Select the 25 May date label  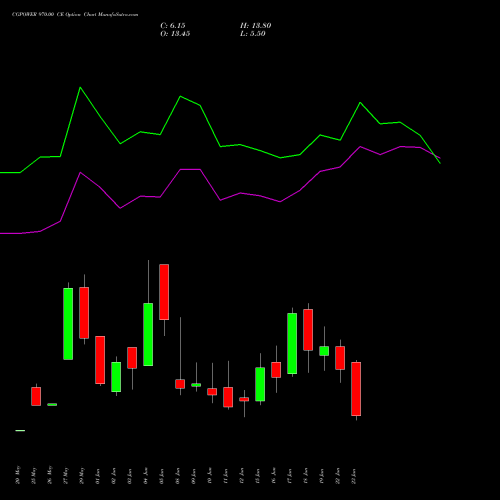[x=34, y=475]
